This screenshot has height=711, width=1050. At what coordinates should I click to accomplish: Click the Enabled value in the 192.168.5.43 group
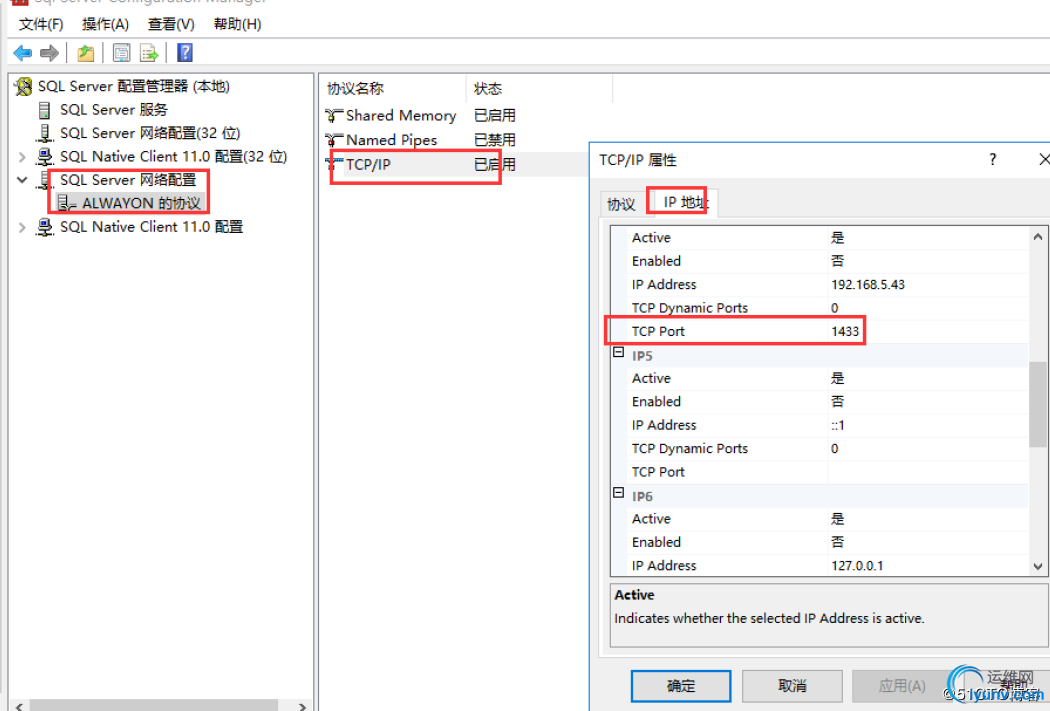(x=838, y=261)
